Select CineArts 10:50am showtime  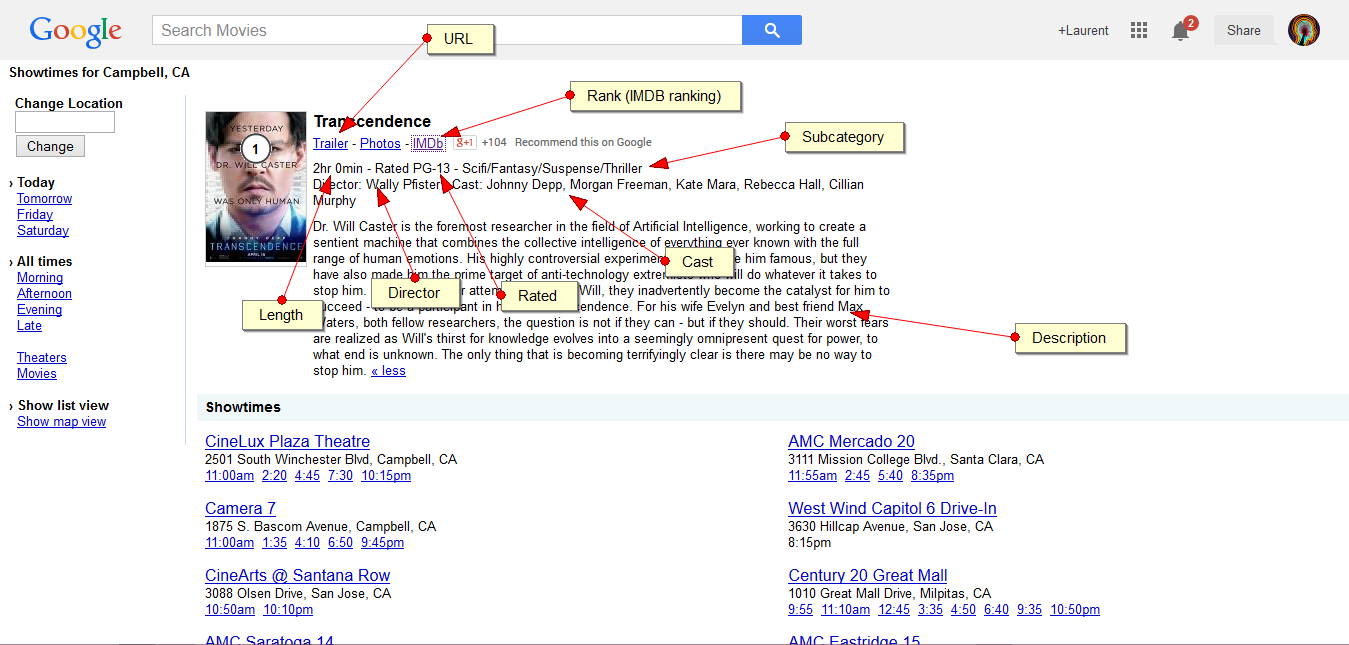230,610
